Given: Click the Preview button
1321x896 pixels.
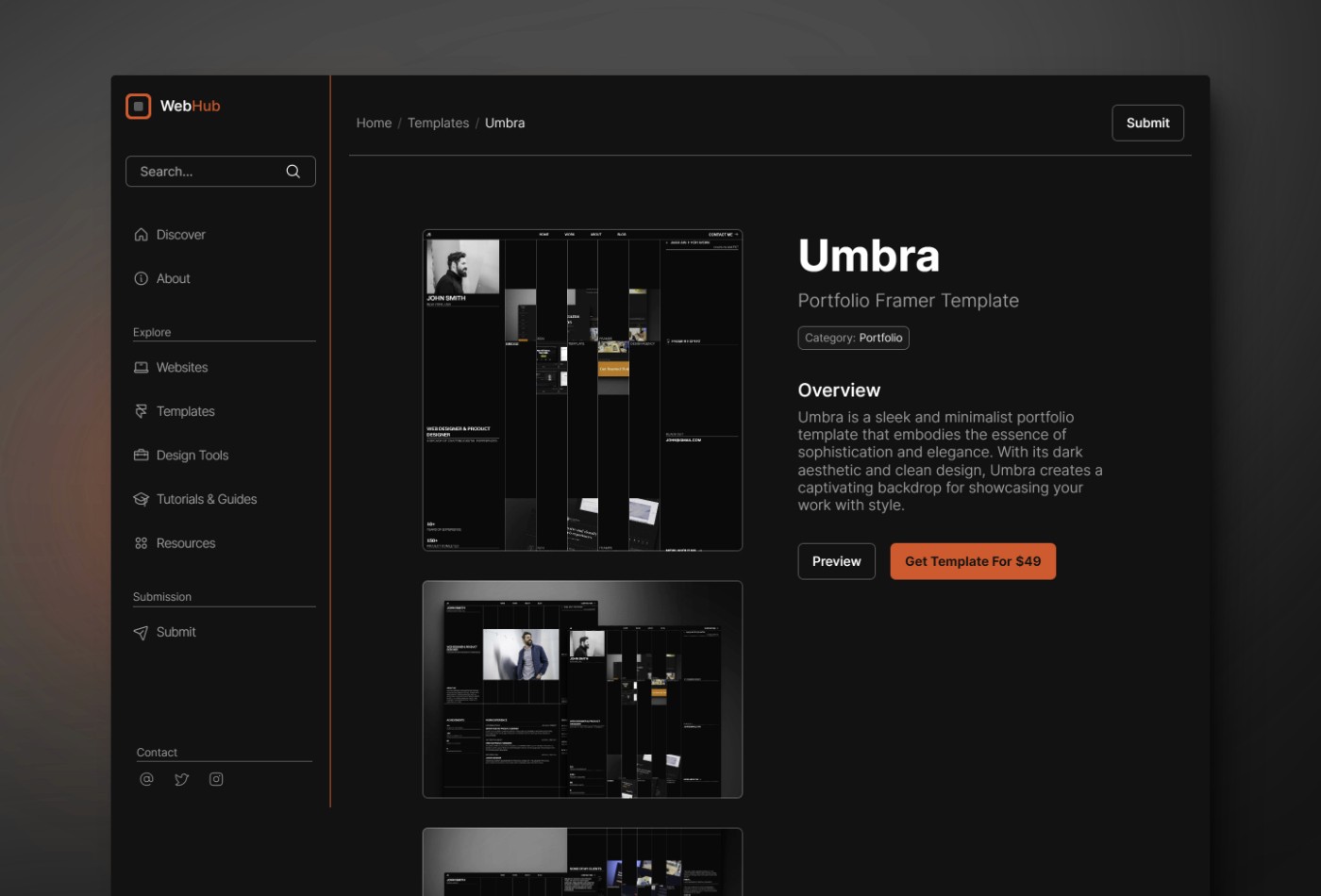Looking at the screenshot, I should (836, 561).
